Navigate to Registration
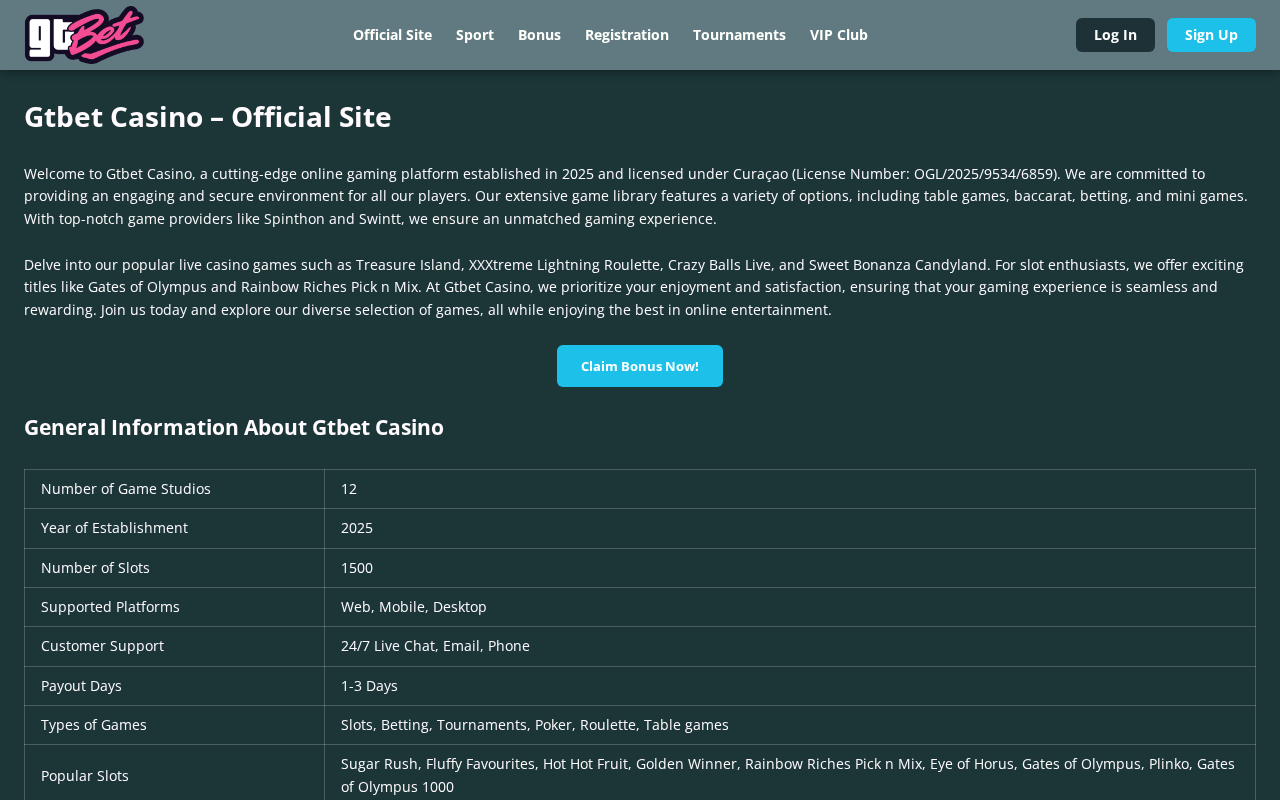The image size is (1280, 800). click(x=627, y=35)
